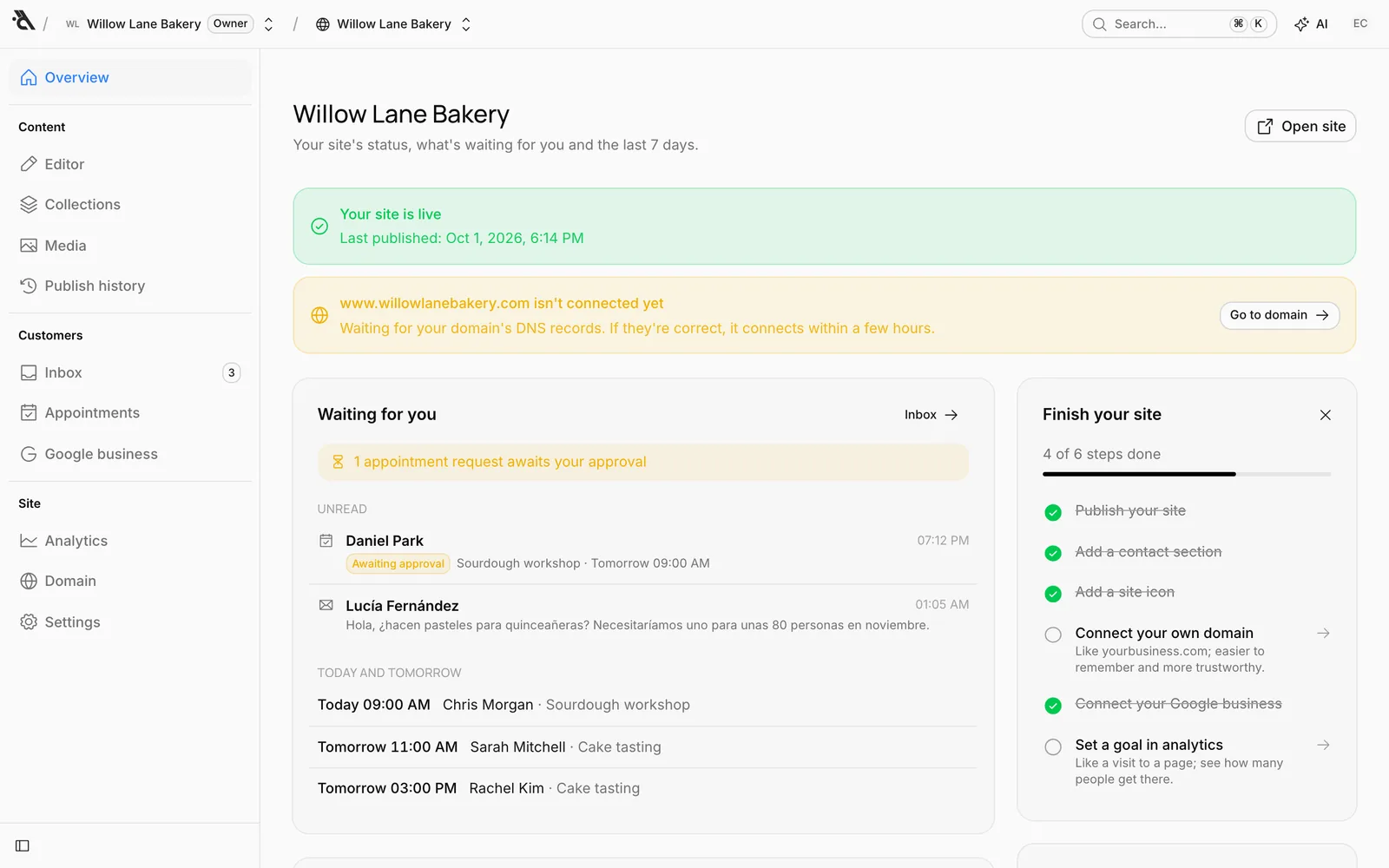Open the AI assistant sparkle icon

tap(1301, 24)
